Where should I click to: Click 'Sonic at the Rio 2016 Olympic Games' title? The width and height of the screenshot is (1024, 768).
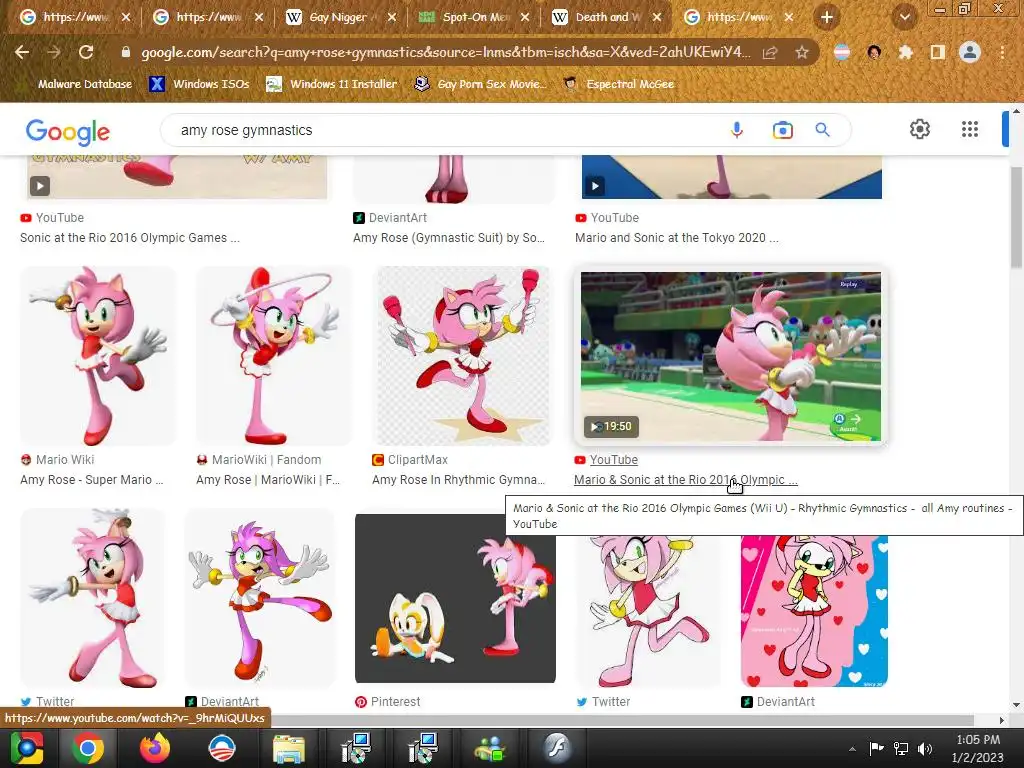[x=130, y=238]
